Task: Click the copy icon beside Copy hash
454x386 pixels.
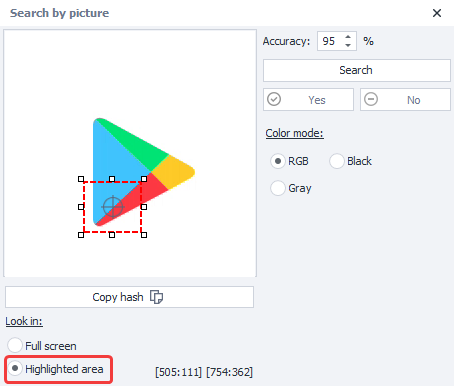Action: tap(156, 297)
